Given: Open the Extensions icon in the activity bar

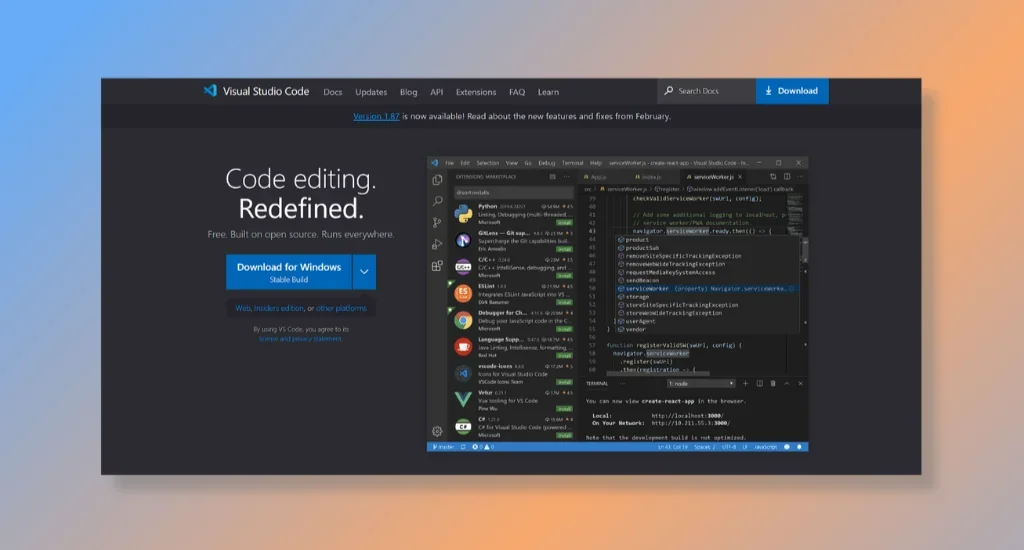Looking at the screenshot, I should pos(437,266).
